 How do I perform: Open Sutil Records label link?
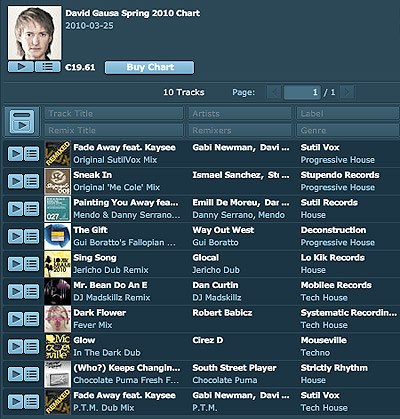(x=329, y=203)
